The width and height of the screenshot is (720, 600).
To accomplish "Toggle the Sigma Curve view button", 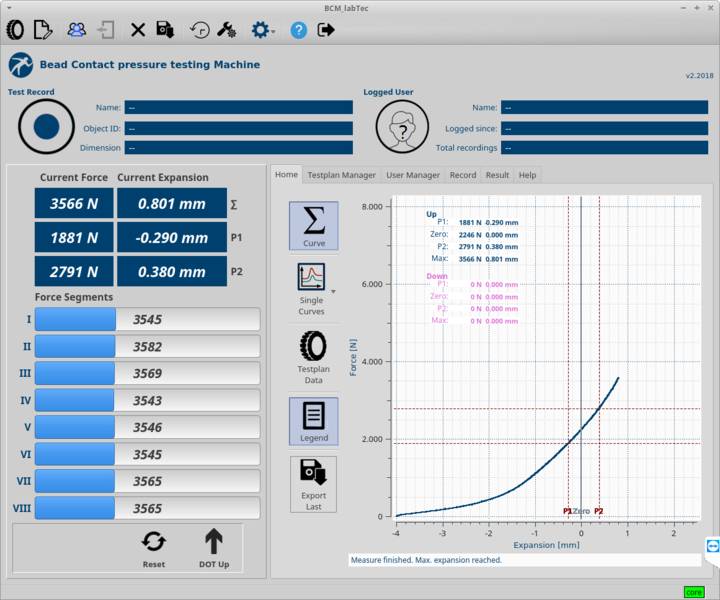I will tap(313, 226).
